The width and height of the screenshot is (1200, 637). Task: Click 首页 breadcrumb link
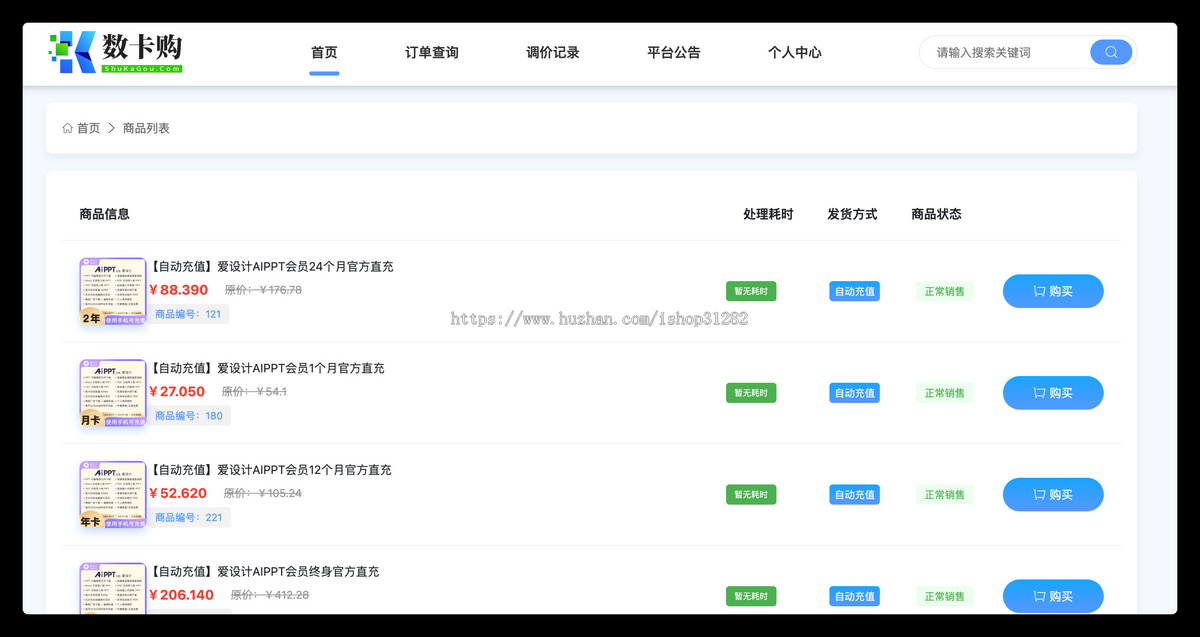[x=89, y=128]
